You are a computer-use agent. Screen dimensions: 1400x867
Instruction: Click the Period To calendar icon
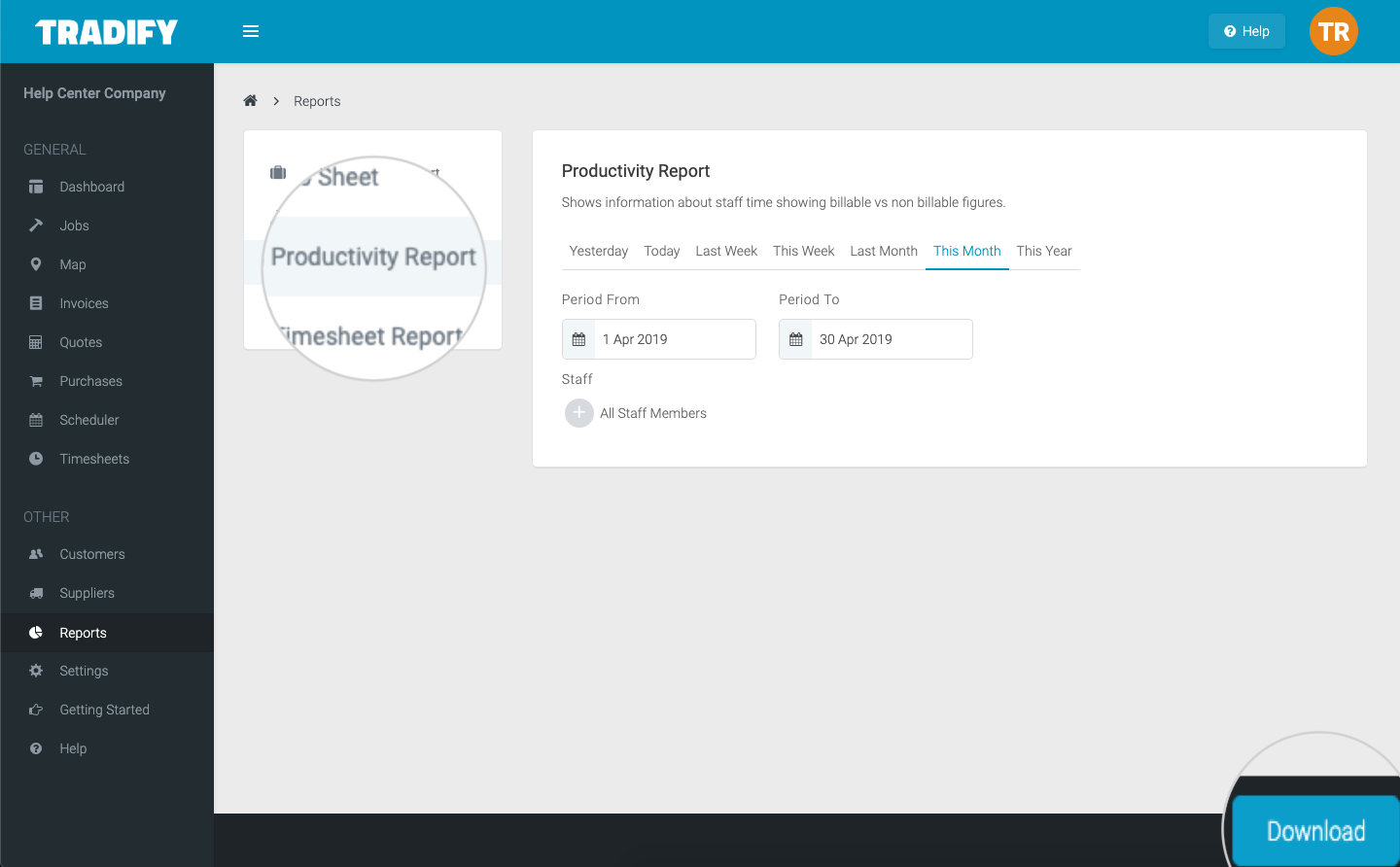[x=796, y=339]
